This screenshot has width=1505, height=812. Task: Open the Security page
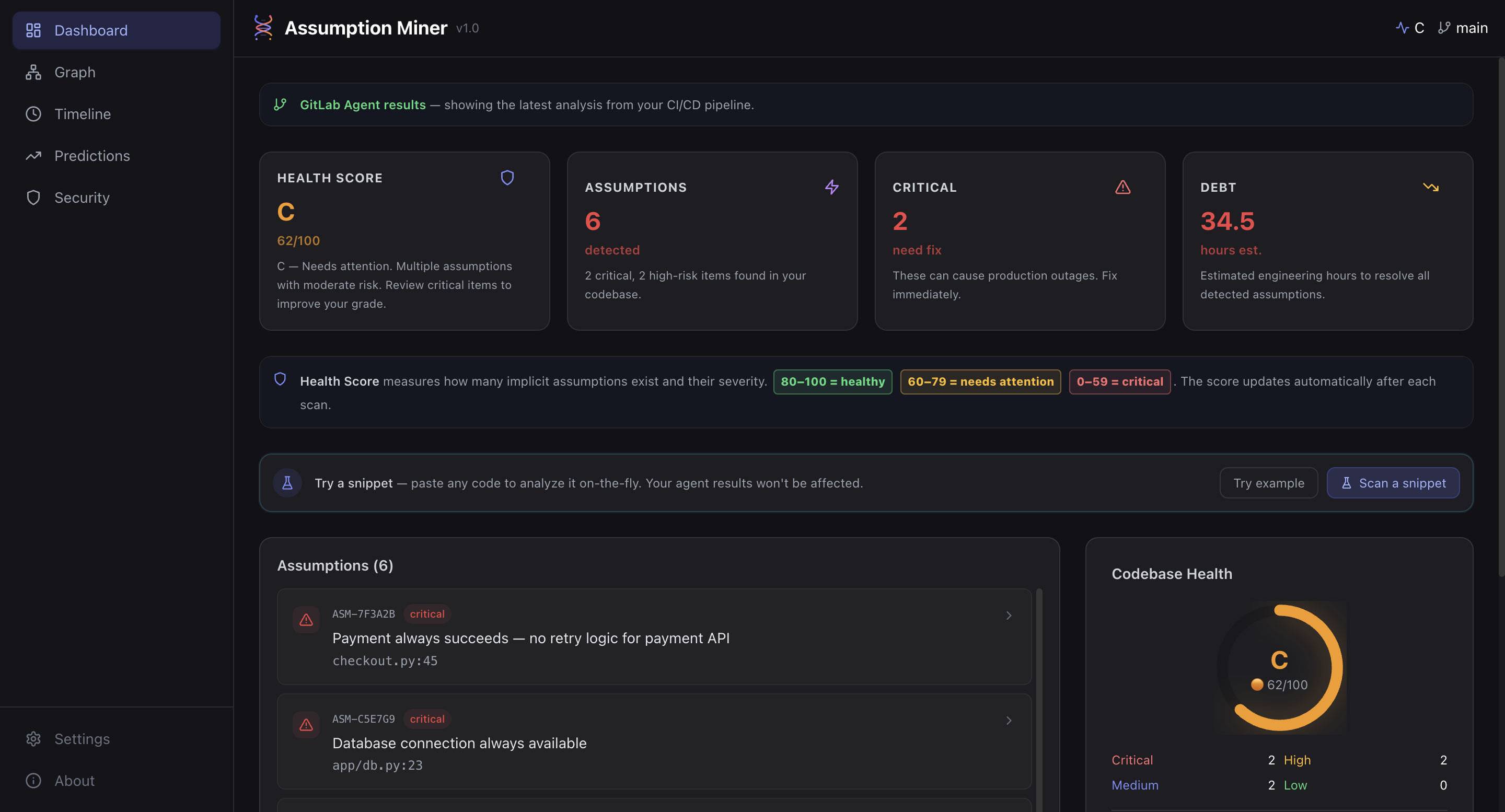point(82,198)
